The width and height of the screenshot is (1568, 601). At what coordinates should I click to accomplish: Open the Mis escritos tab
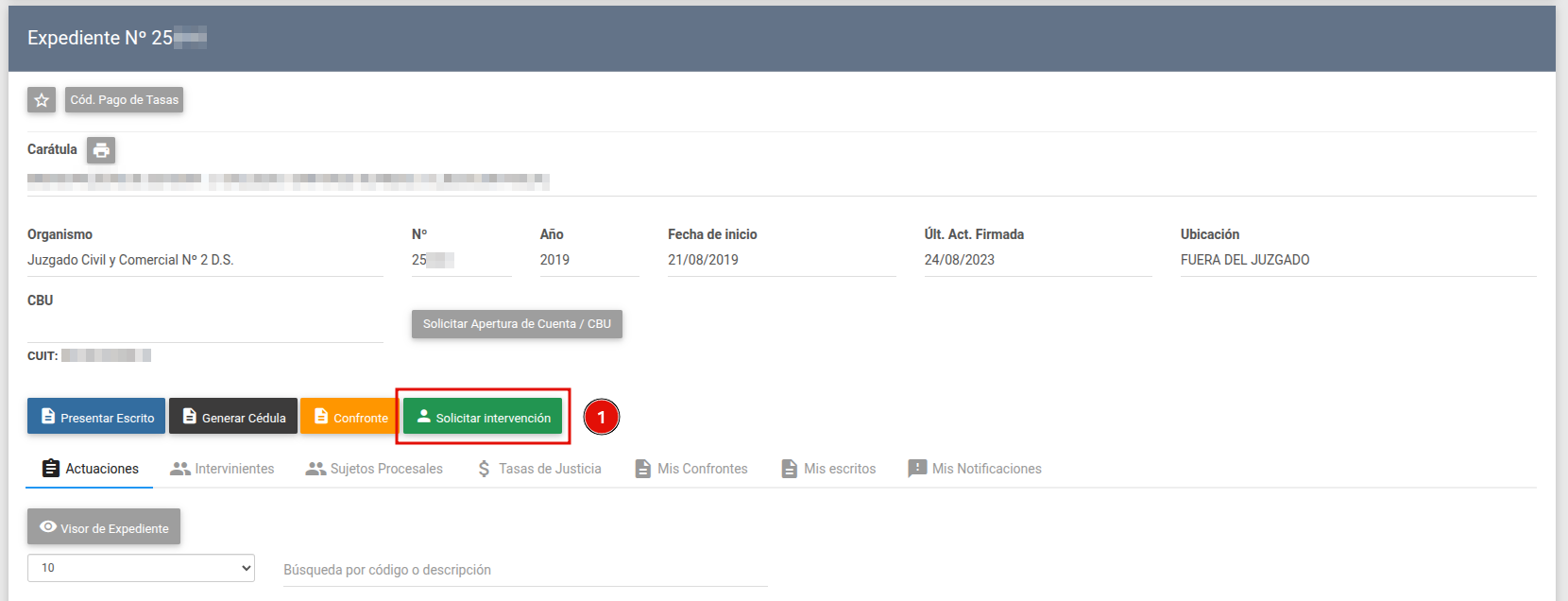827,469
